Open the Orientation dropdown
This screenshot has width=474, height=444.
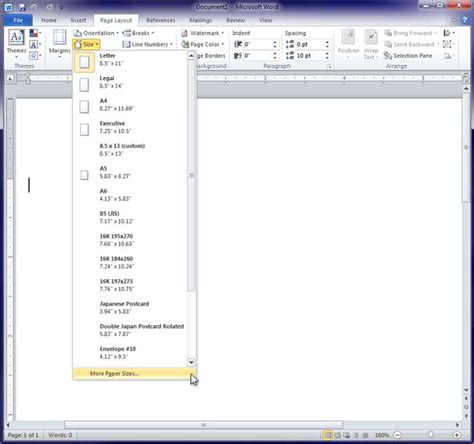(x=96, y=33)
